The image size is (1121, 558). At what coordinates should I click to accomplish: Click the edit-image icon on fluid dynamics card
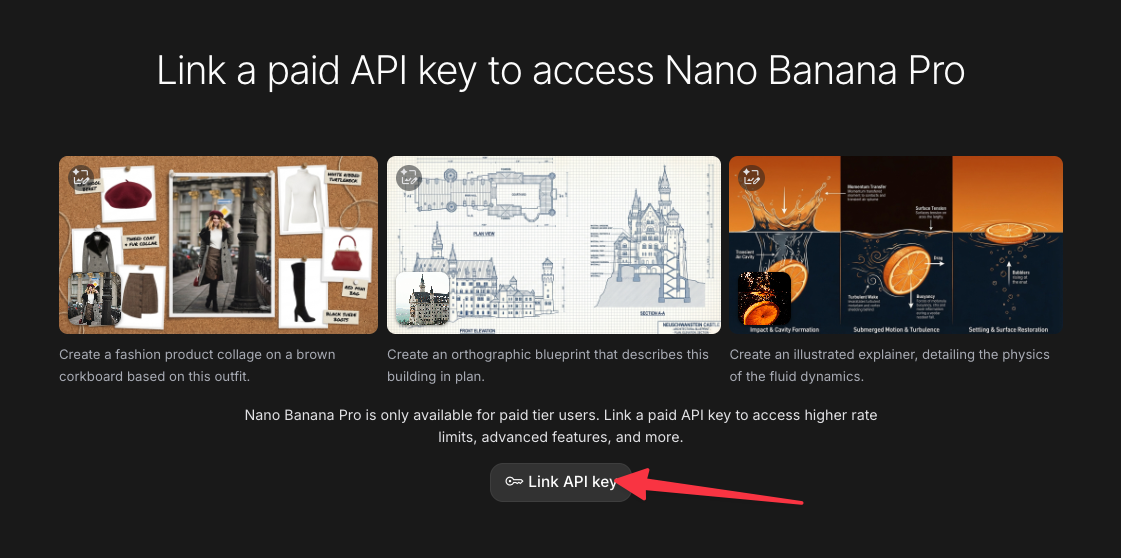click(x=751, y=178)
